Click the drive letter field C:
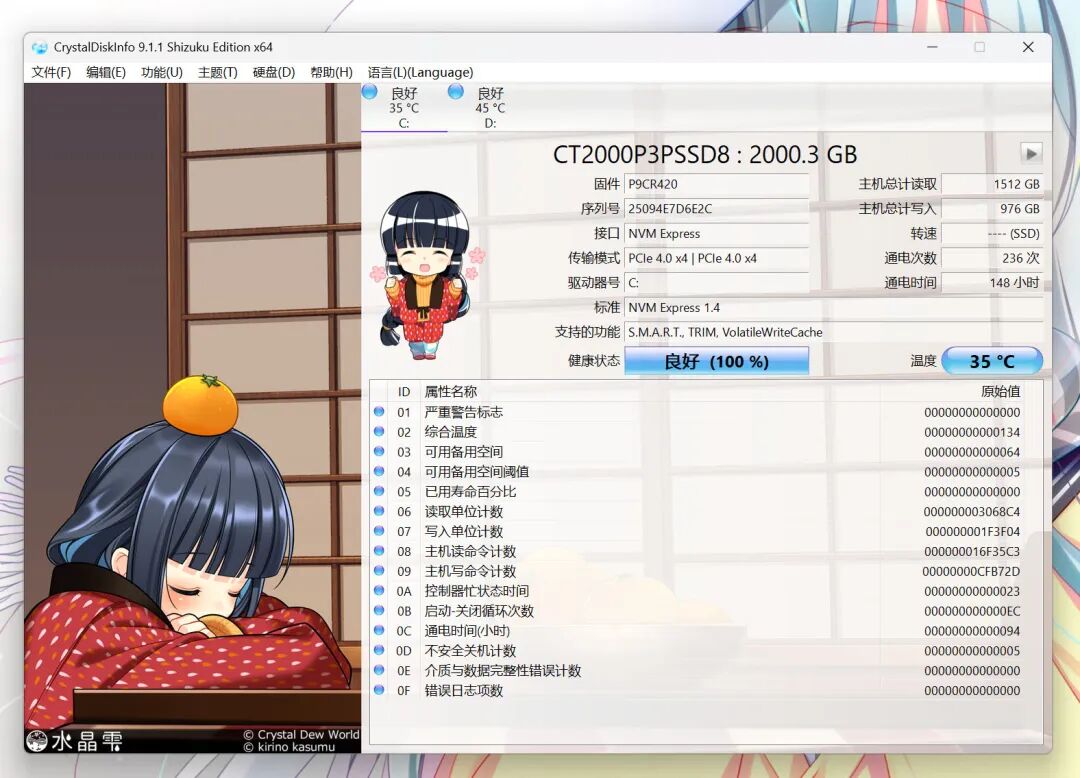 [716, 283]
